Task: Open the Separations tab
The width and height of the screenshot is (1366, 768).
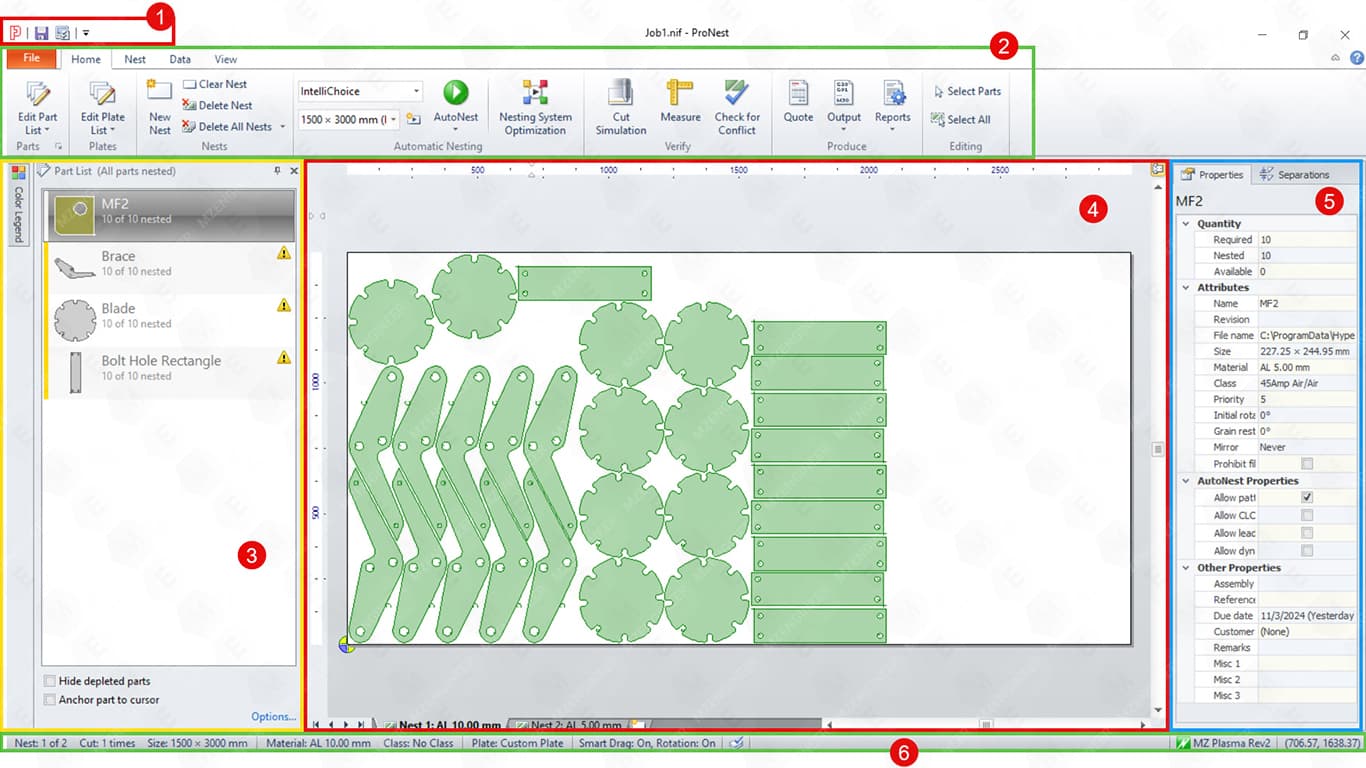Action: [x=1294, y=175]
